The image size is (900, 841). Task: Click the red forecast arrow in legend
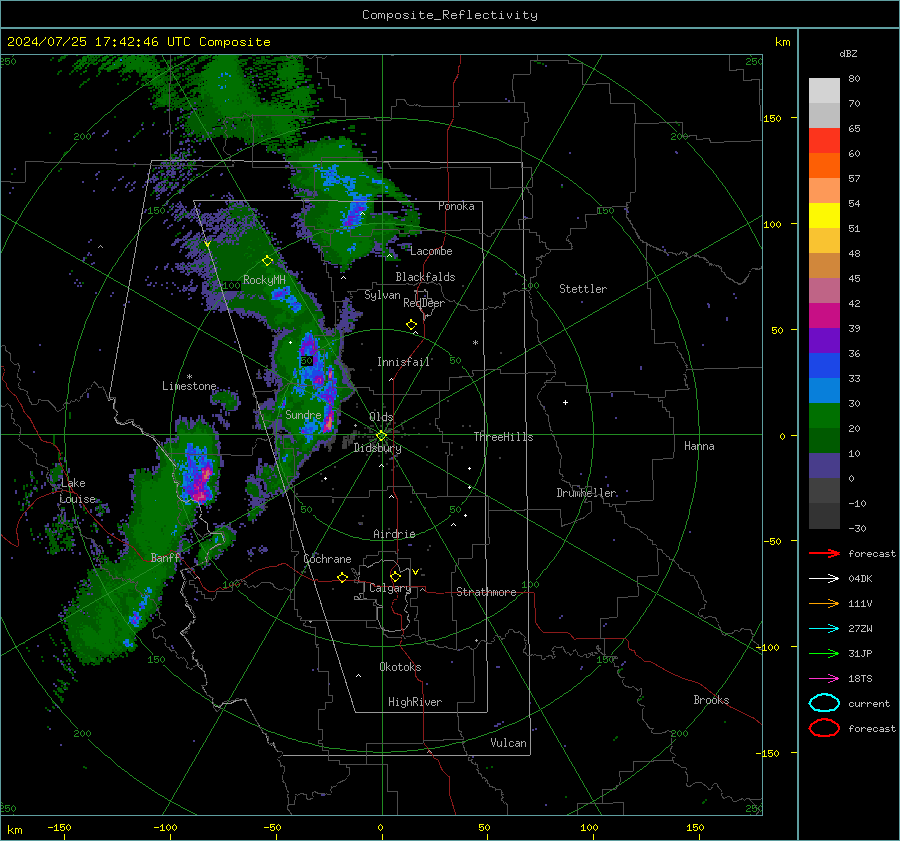click(824, 553)
